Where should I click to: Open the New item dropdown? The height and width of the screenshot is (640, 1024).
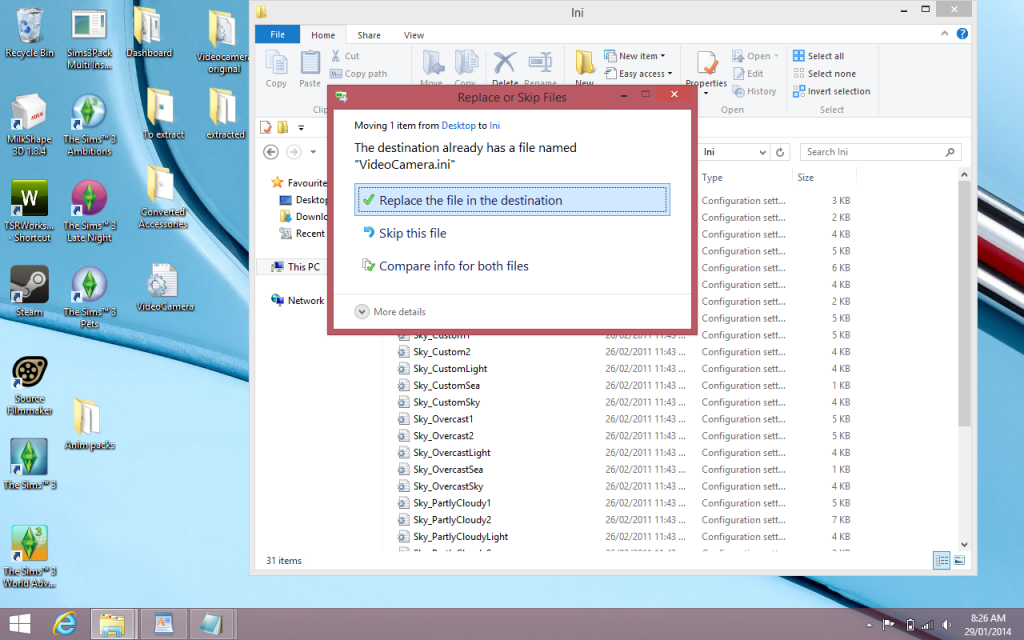click(635, 56)
